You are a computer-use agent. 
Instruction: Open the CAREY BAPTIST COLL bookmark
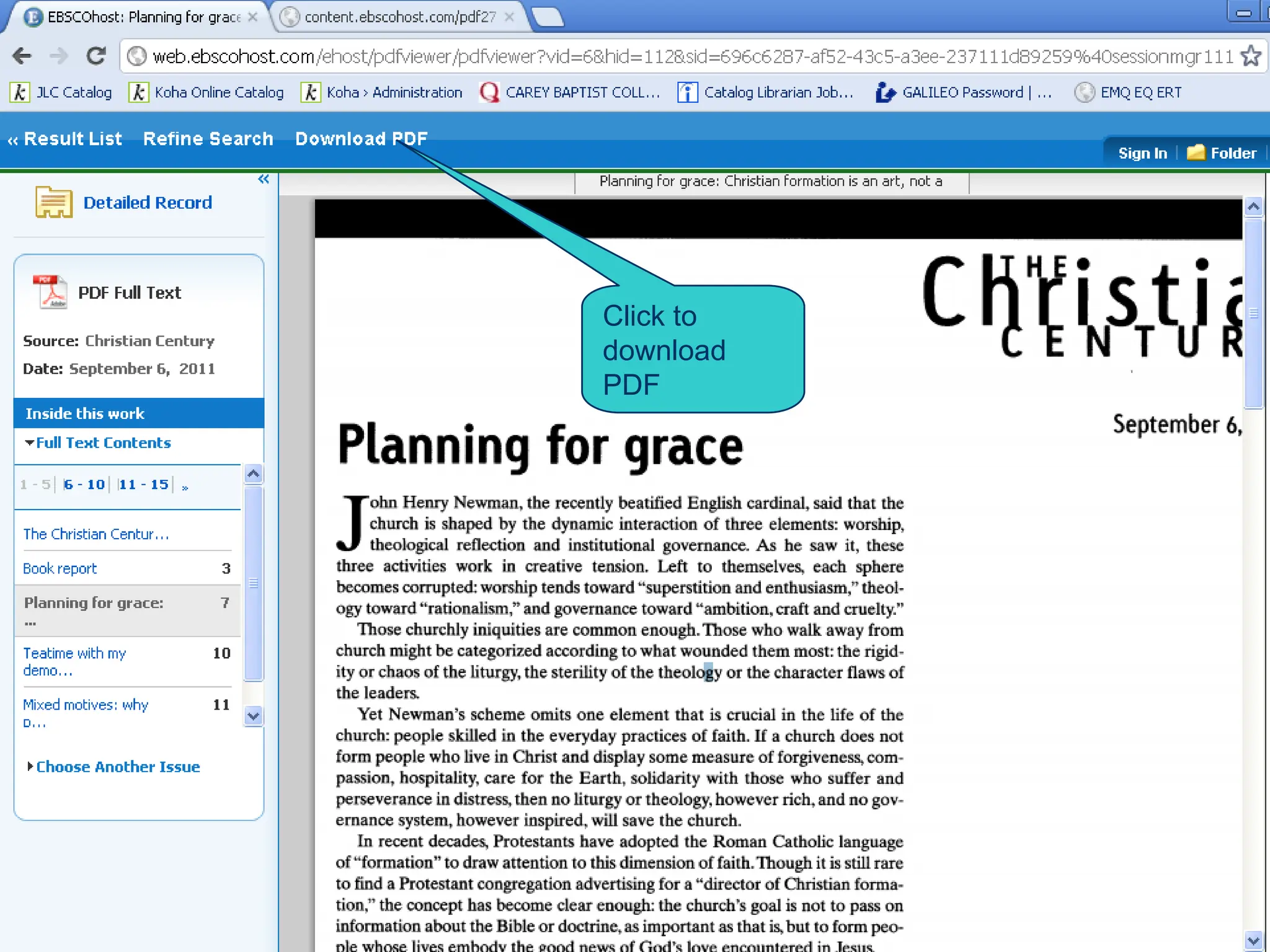coord(570,92)
